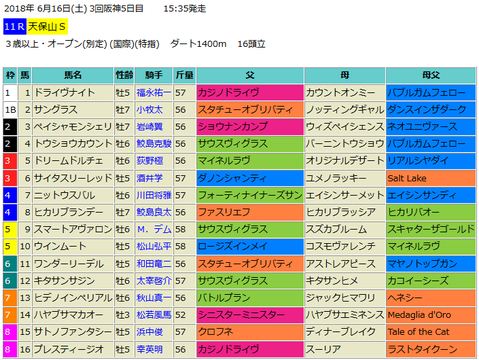Open jockey link 鮫島良太
Viewport: 479px width, 360px height.
coord(154,212)
